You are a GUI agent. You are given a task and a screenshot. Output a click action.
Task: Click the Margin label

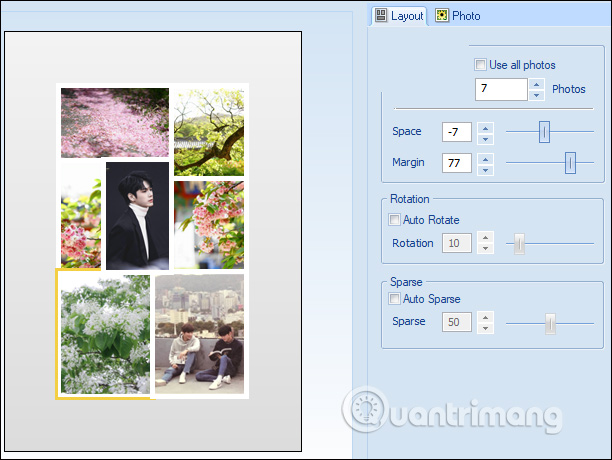pos(408,162)
